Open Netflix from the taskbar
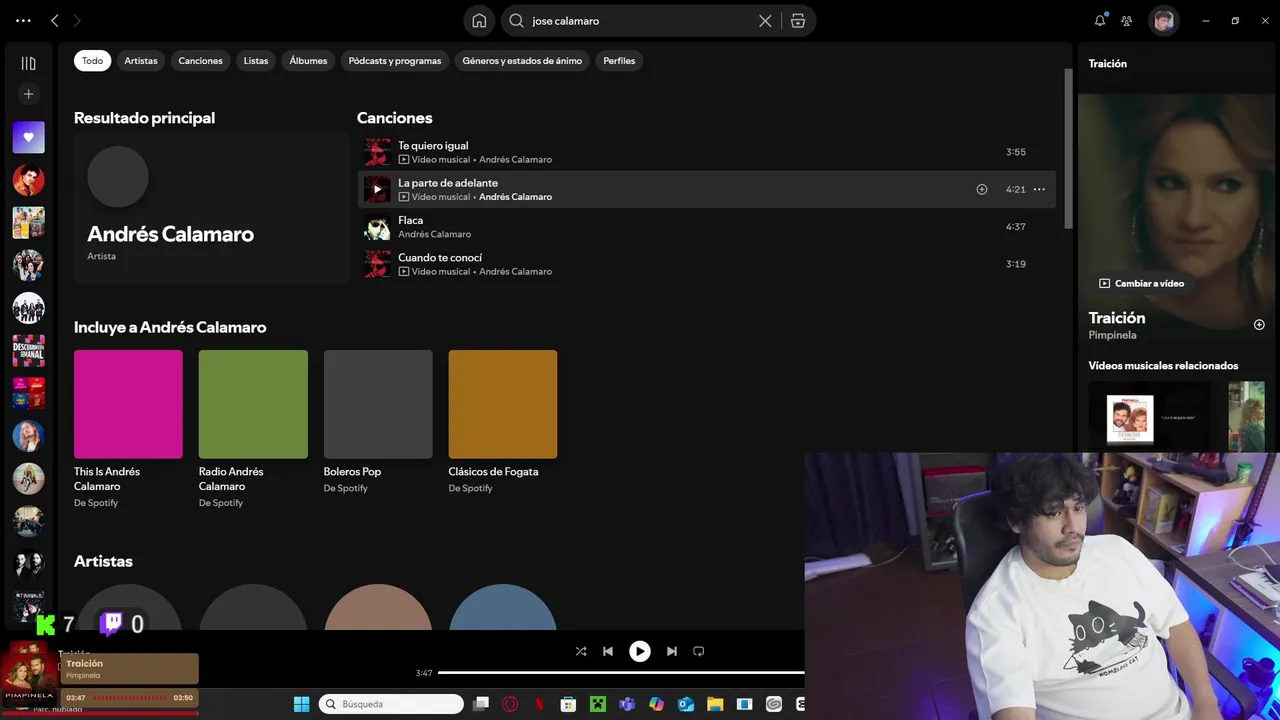The image size is (1280, 720). pyautogui.click(x=540, y=704)
